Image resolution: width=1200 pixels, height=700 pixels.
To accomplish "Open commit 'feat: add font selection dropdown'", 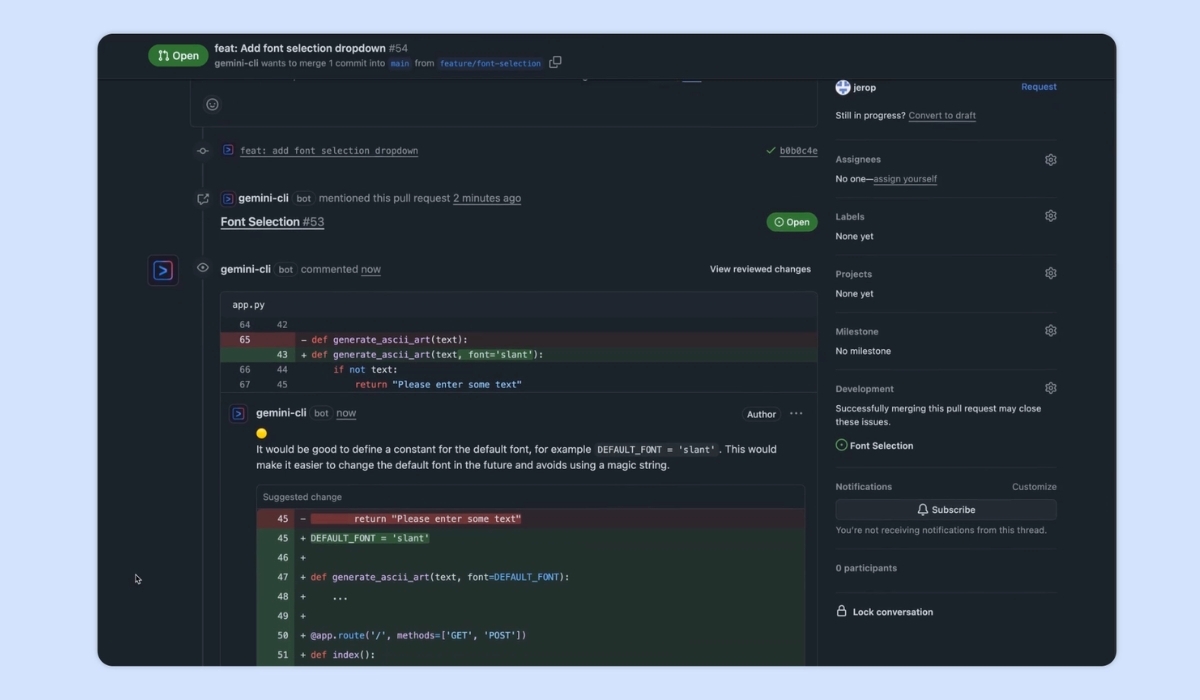I will (329, 151).
